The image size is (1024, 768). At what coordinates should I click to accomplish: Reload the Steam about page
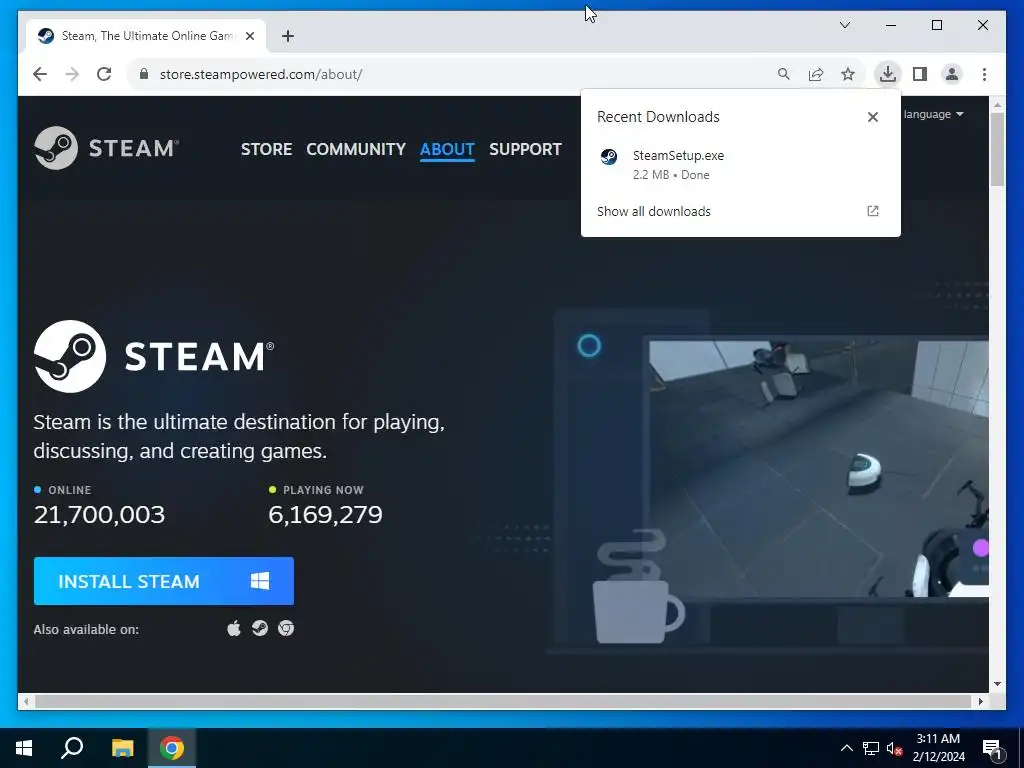pyautogui.click(x=104, y=74)
